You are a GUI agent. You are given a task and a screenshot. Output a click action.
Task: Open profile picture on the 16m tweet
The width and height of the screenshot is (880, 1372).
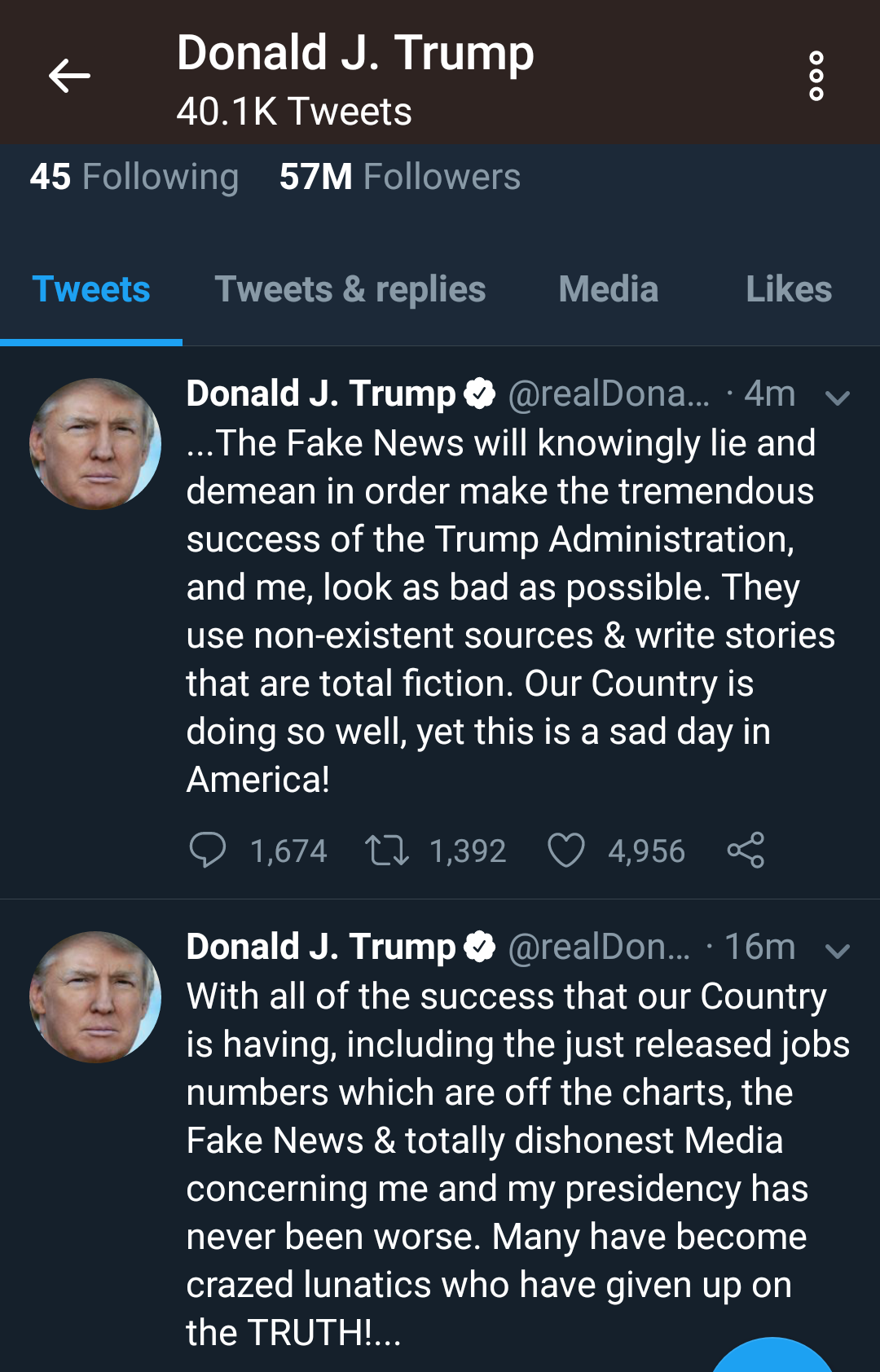pos(95,997)
